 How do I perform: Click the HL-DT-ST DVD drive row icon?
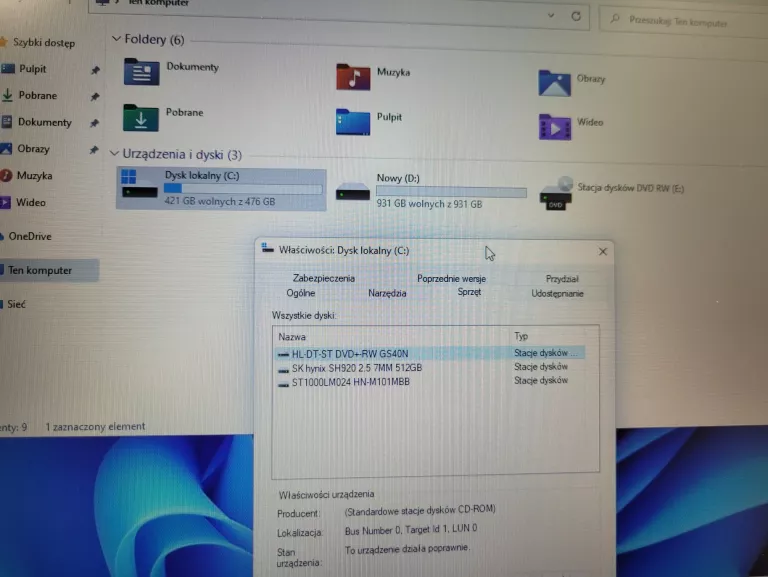click(283, 354)
